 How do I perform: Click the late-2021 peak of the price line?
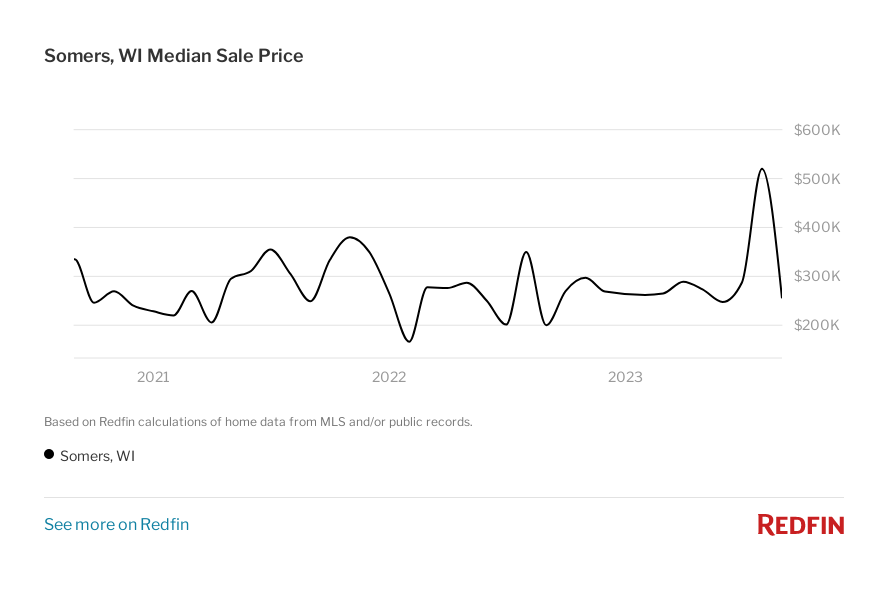pyautogui.click(x=349, y=237)
